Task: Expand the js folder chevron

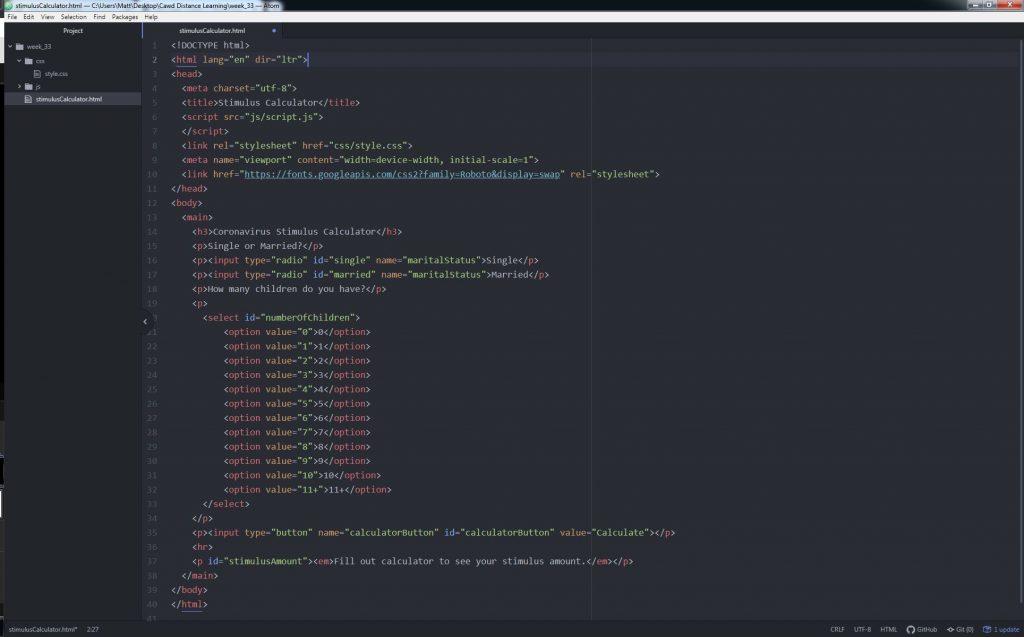Action: 20,86
